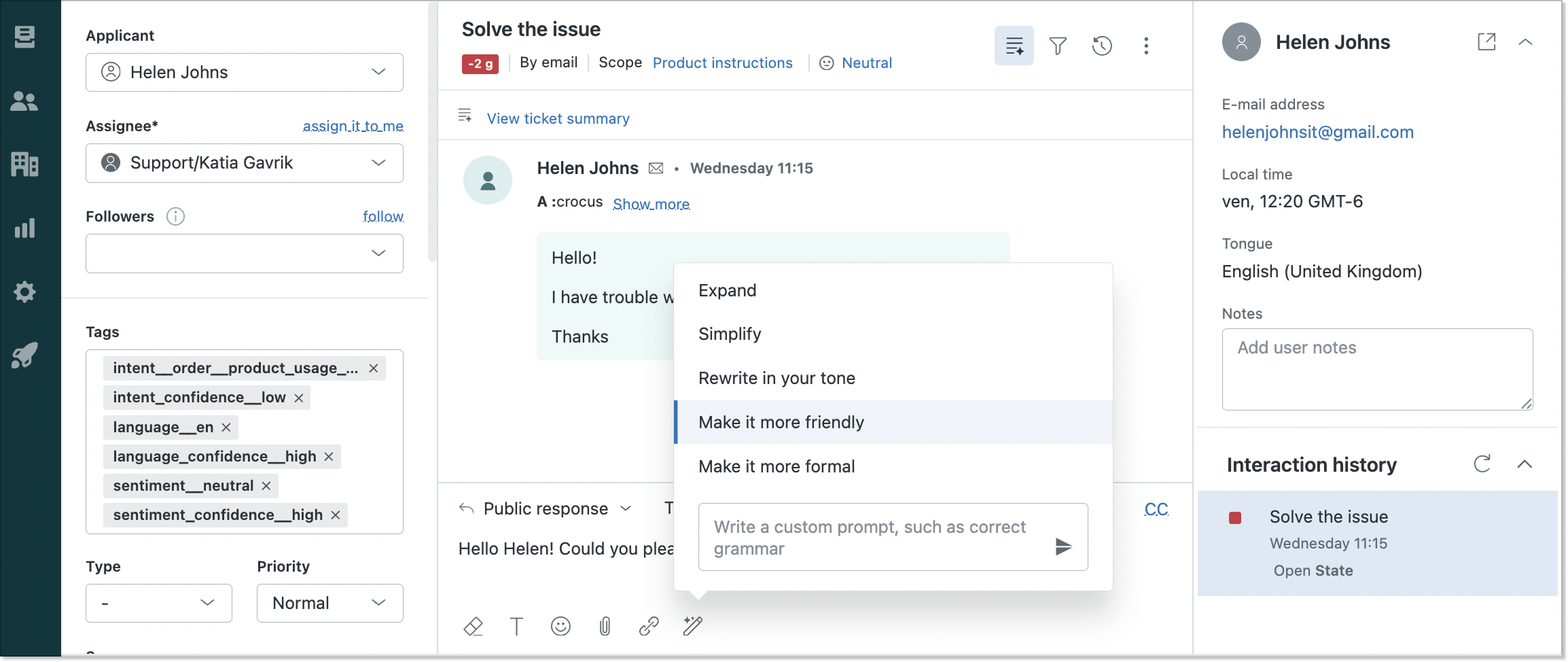The image size is (1568, 662).
Task: Select Make it more formal from the menu
Action: [777, 466]
